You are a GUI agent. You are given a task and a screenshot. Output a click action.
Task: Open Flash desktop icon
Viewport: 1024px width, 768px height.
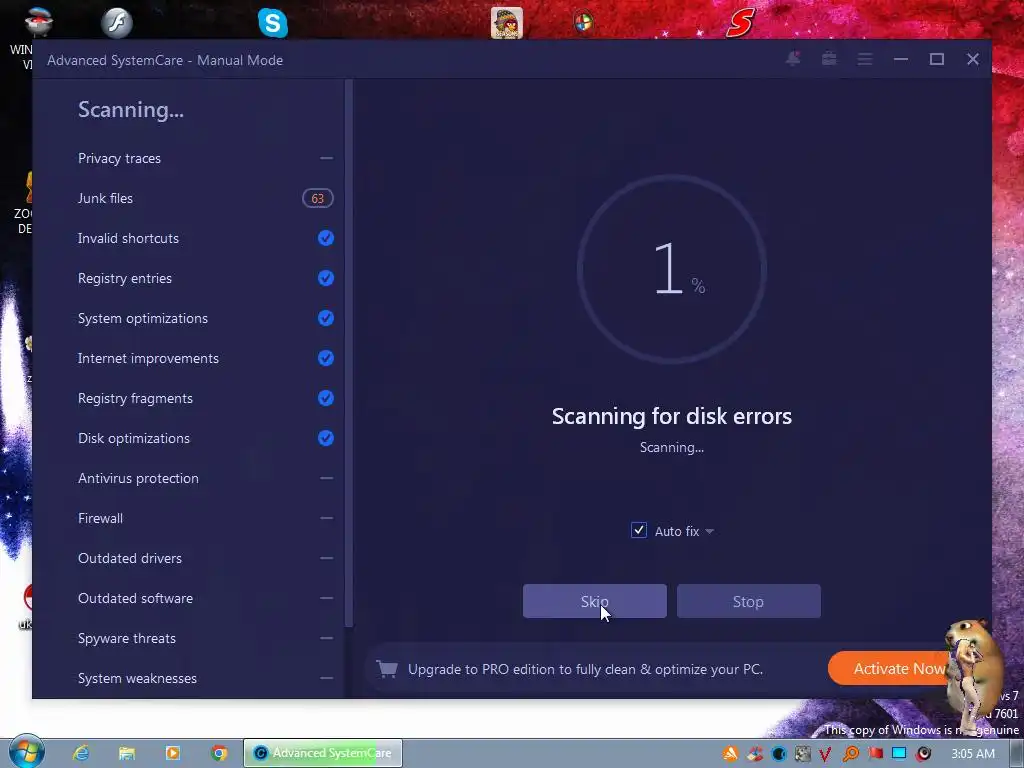[x=117, y=24]
